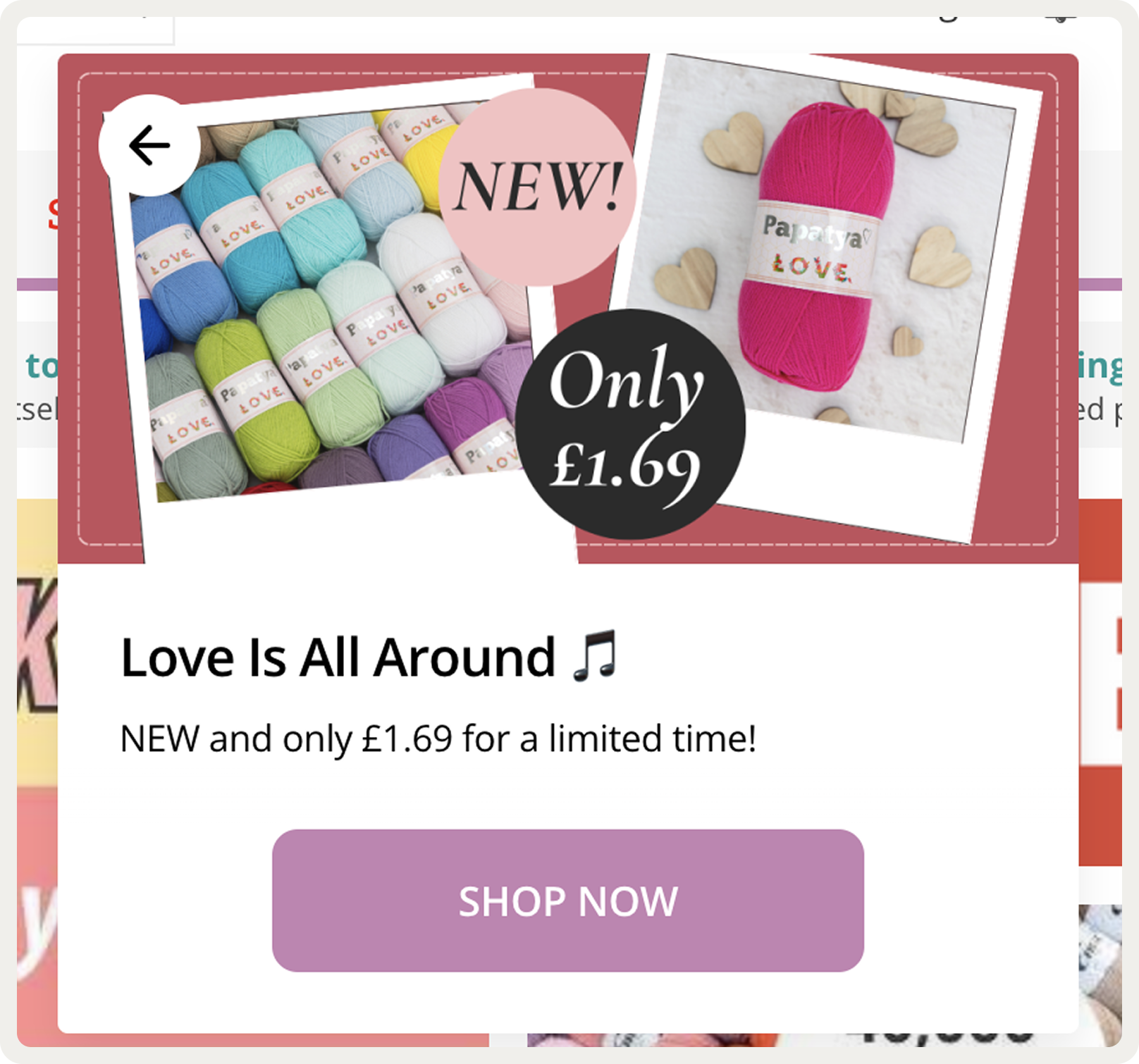Click the teal "to" text behind the popup
This screenshot has height=1064, width=1139.
[x=42, y=366]
